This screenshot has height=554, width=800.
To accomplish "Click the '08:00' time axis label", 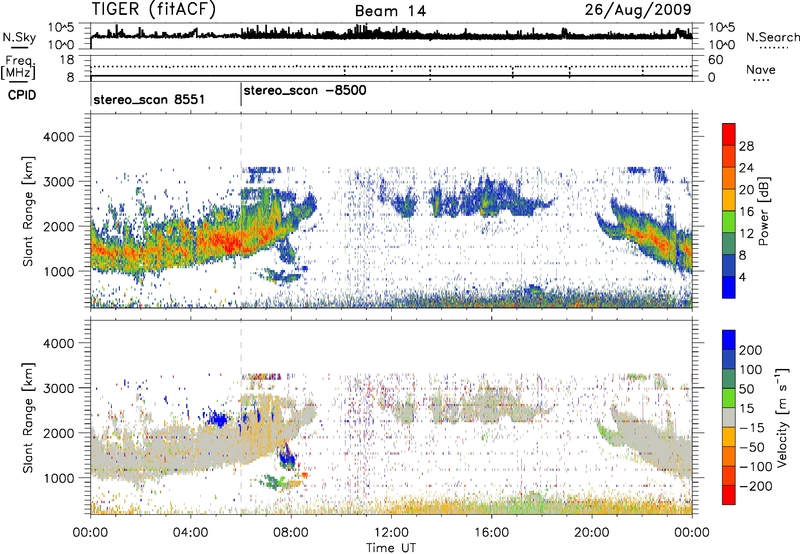I will pos(291,533).
